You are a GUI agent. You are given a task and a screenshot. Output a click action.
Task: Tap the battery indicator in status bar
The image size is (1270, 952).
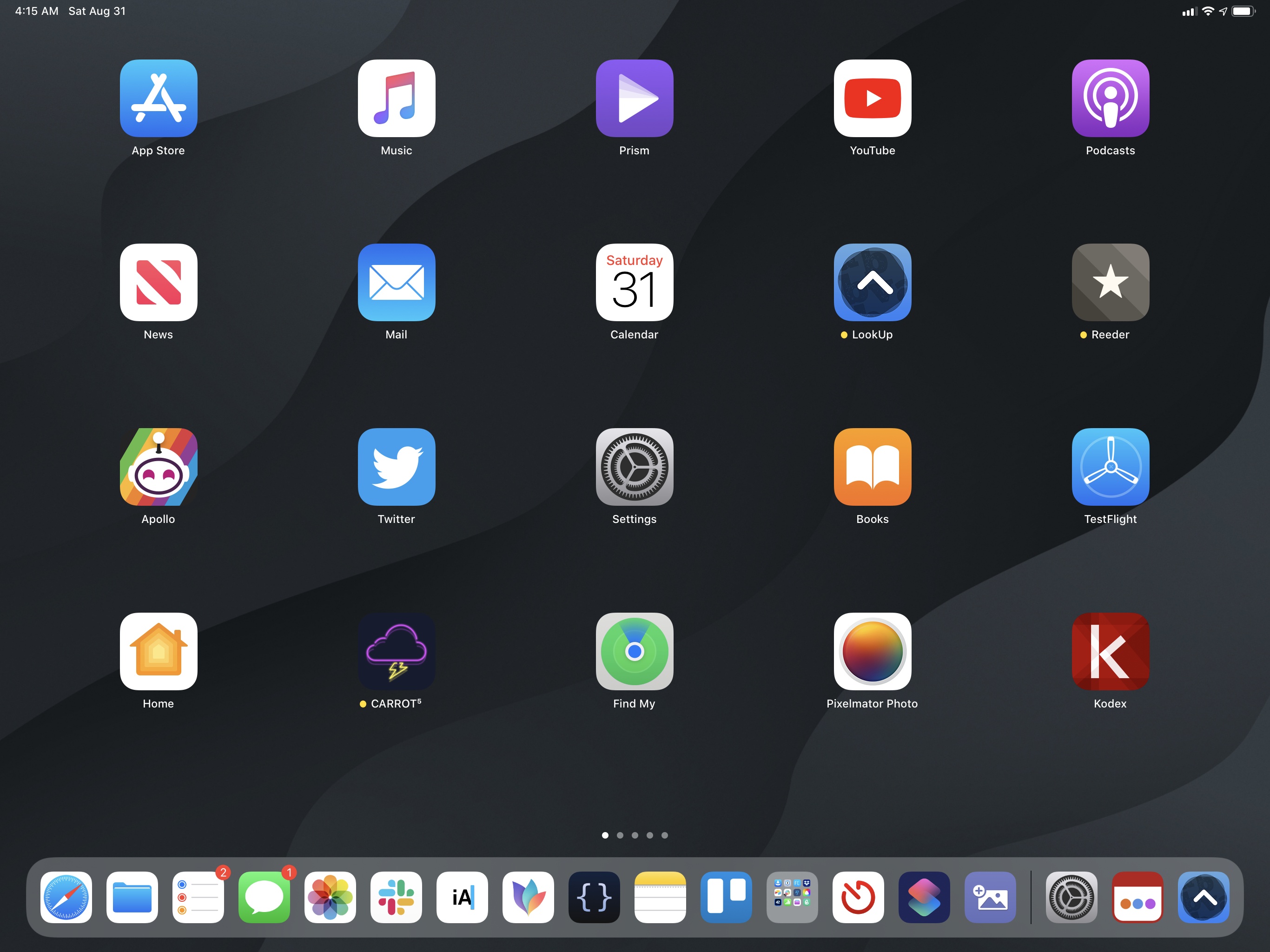(x=1244, y=11)
